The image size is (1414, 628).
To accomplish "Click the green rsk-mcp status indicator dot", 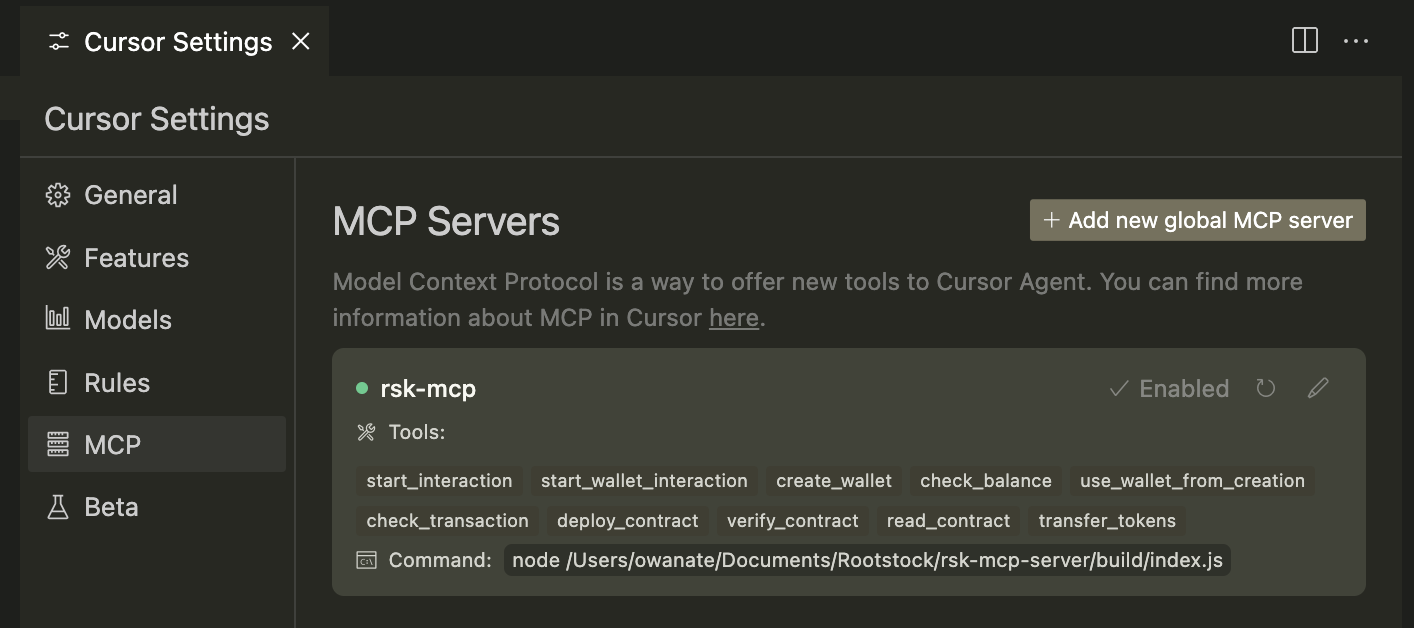I will tap(362, 388).
